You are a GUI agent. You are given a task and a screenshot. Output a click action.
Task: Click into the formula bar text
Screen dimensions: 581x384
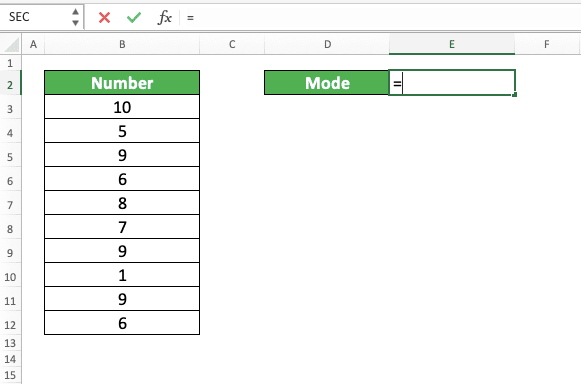(x=382, y=17)
